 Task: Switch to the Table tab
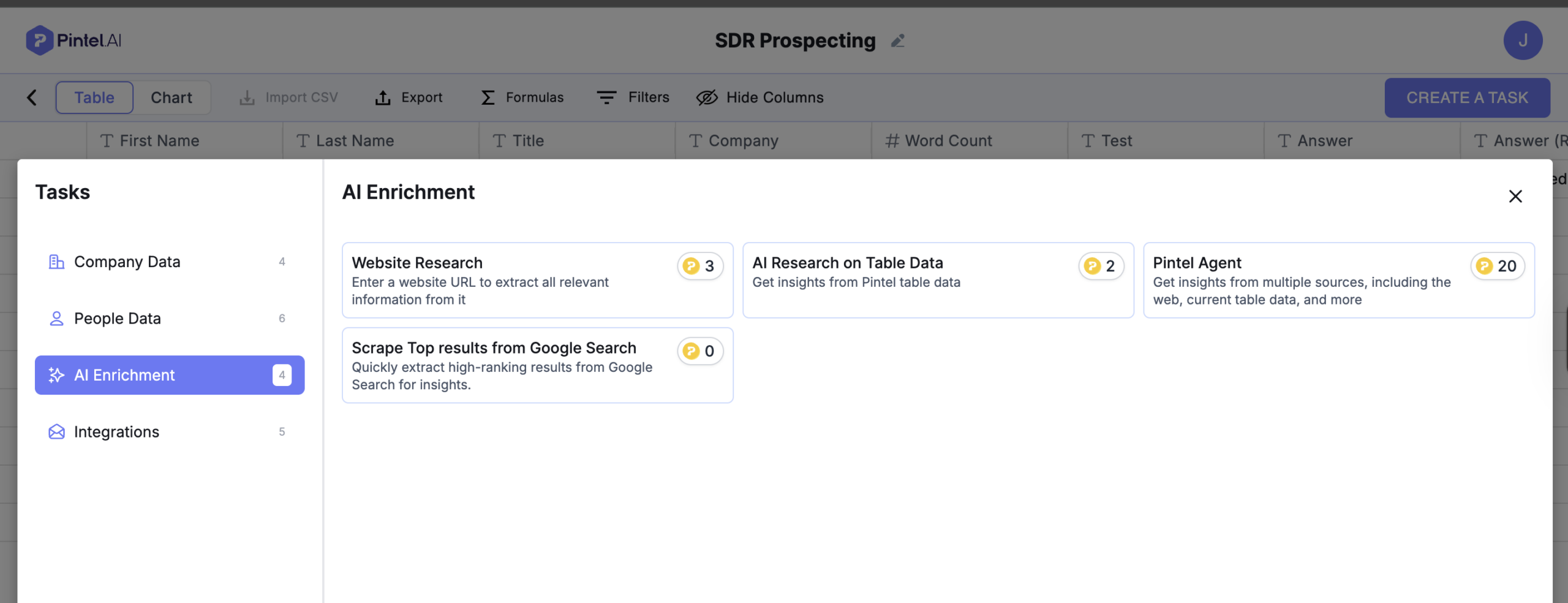click(x=94, y=97)
